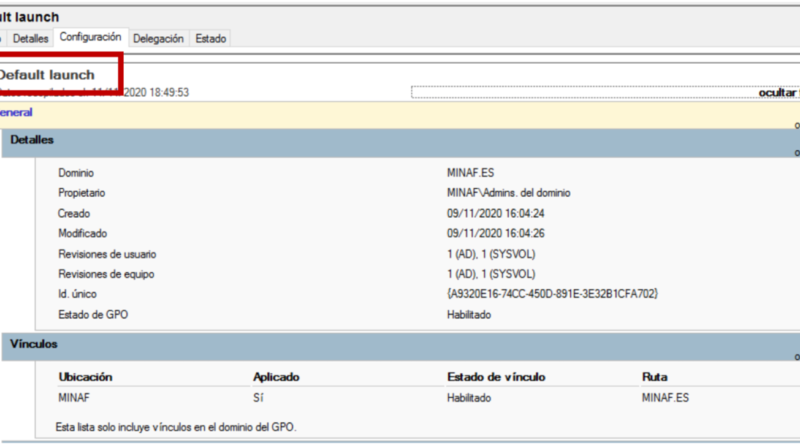Viewport: 800px width, 445px height.
Task: Click the Aplicado column header
Action: (x=276, y=377)
